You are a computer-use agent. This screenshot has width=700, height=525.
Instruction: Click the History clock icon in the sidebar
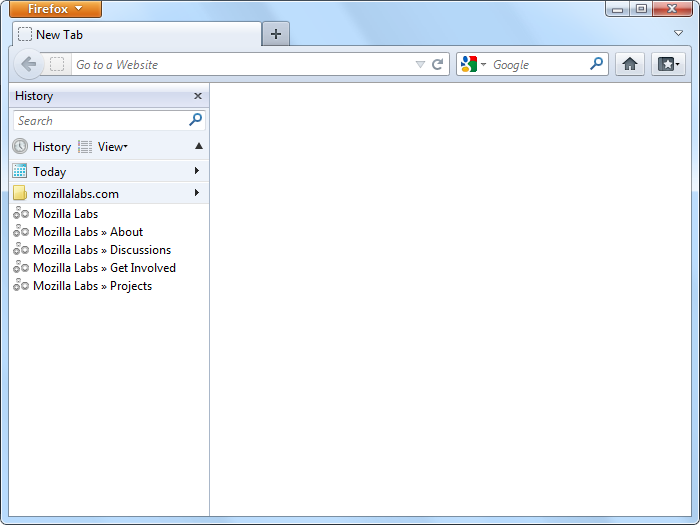(x=20, y=146)
